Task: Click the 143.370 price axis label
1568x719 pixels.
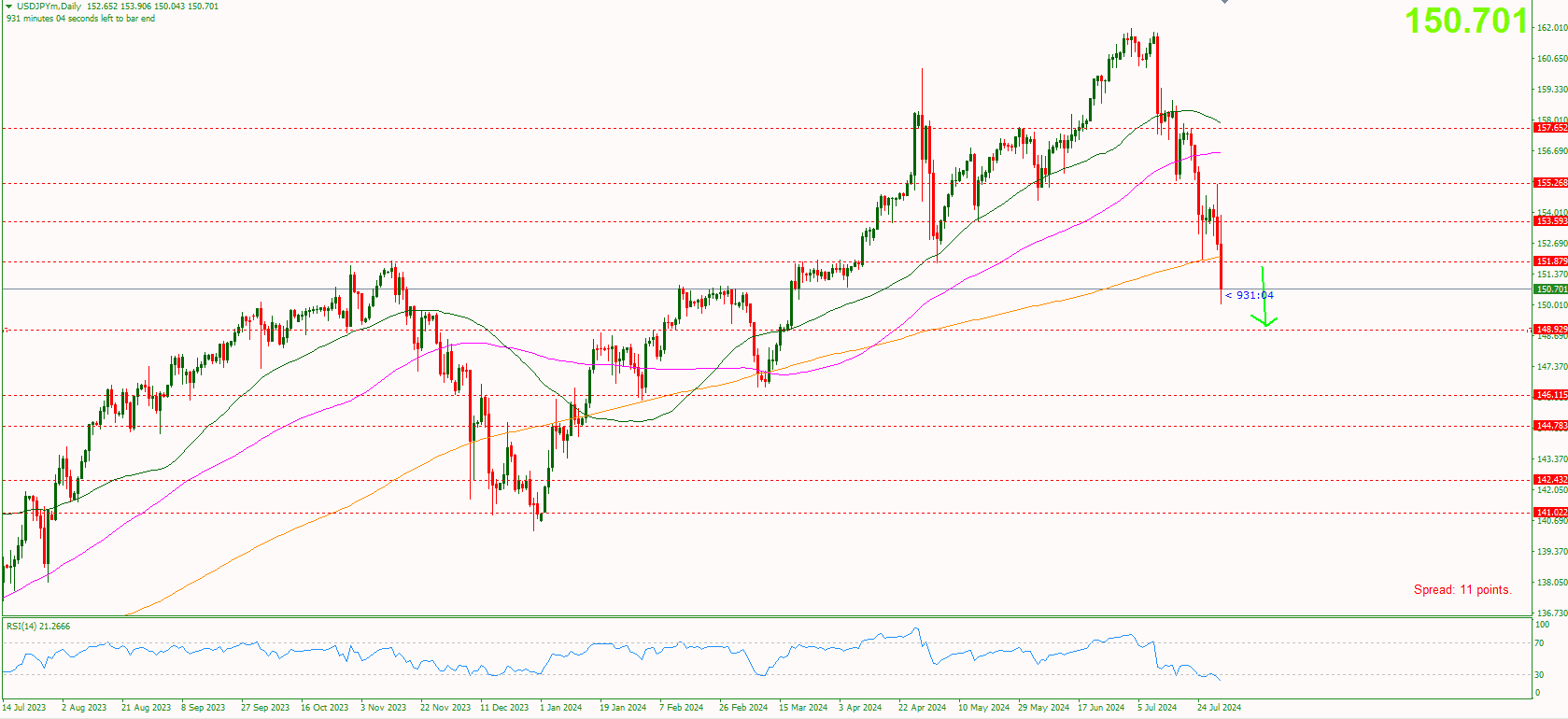Action: click(x=1552, y=459)
